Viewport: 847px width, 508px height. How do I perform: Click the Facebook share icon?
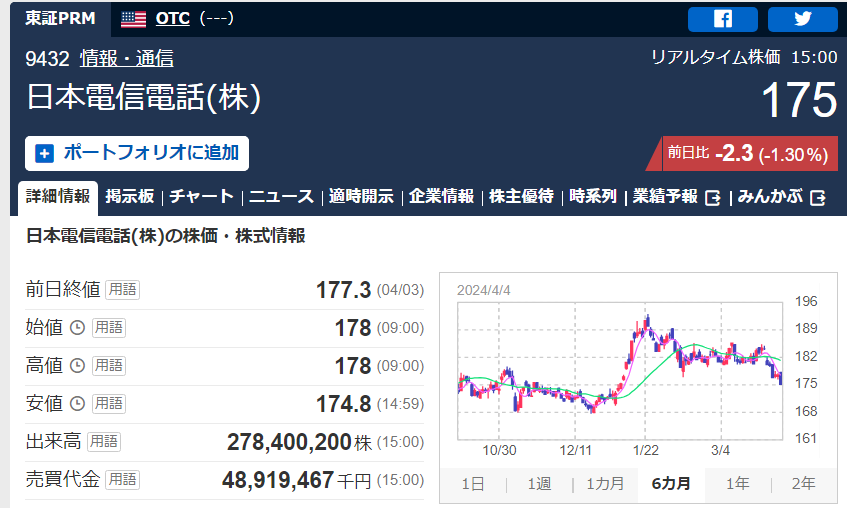(722, 19)
